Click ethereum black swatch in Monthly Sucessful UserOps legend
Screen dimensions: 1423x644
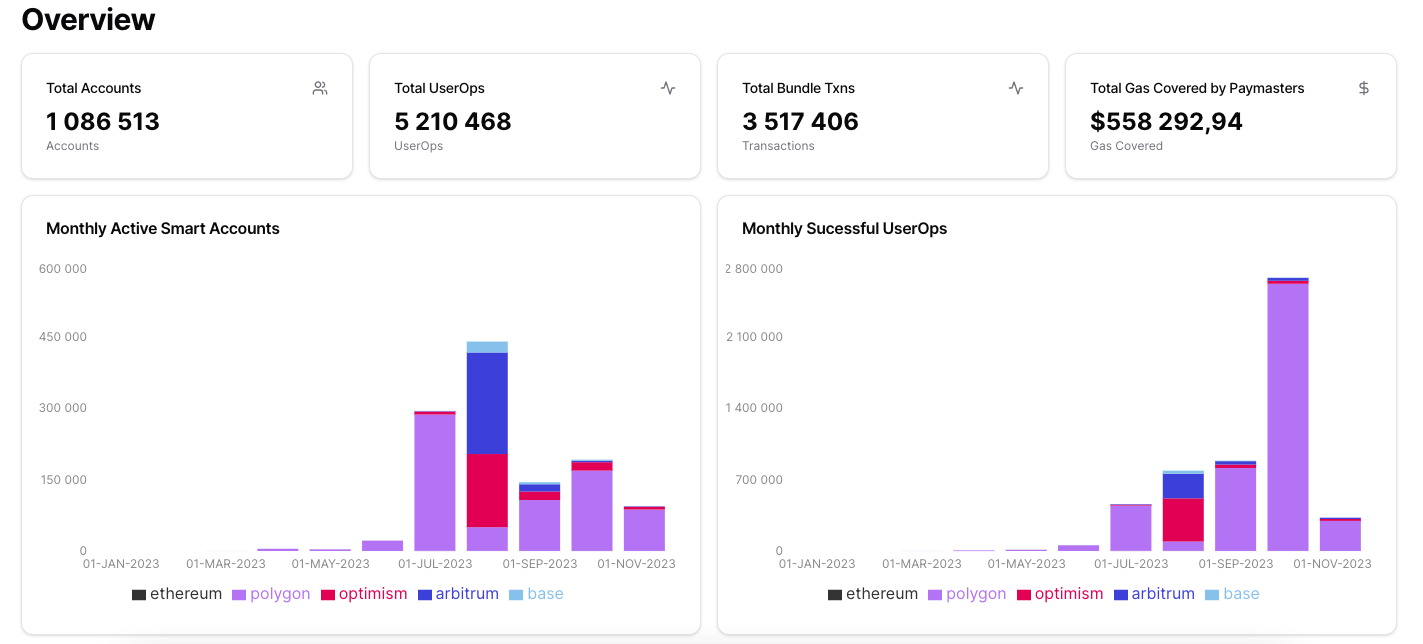point(835,595)
